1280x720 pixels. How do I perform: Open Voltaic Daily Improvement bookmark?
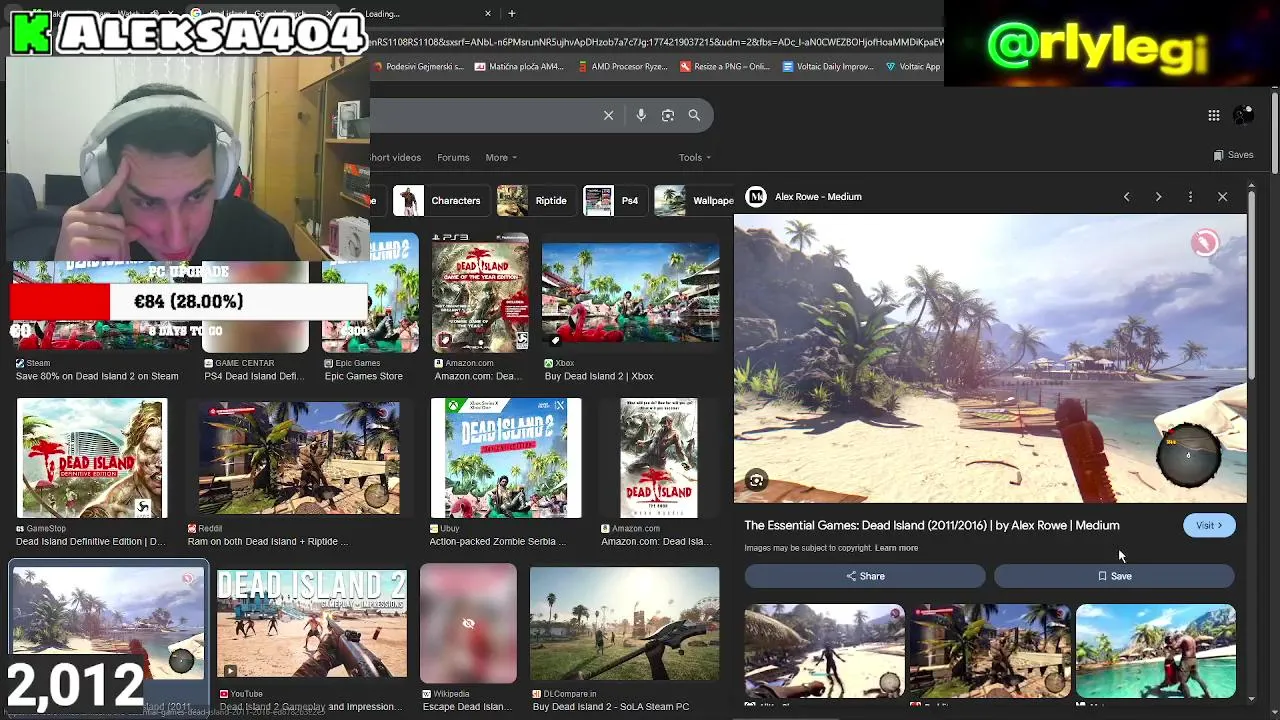point(828,67)
